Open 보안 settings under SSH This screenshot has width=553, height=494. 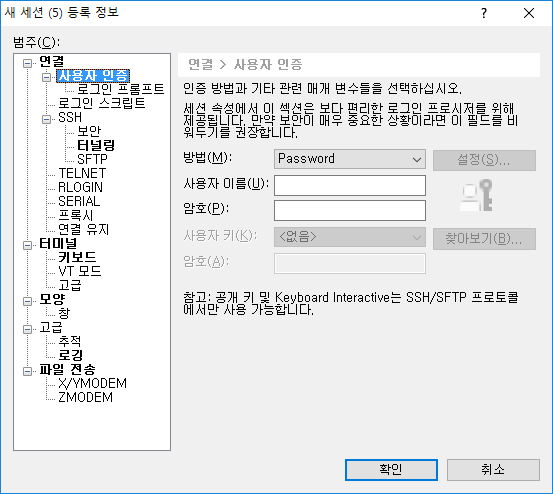[x=89, y=131]
